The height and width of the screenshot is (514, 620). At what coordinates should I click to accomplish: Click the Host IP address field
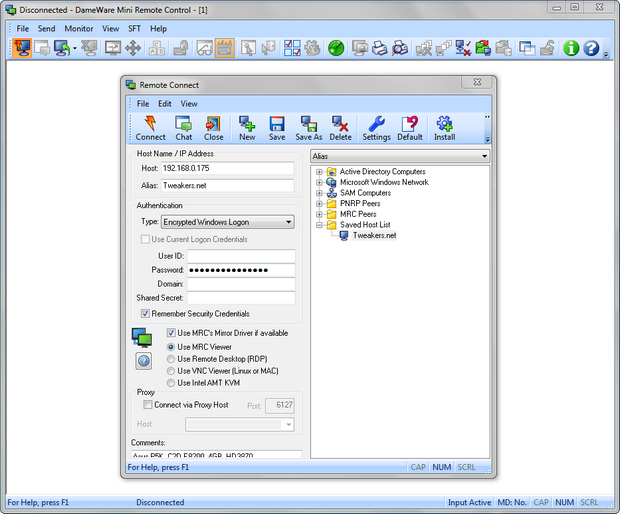point(227,168)
